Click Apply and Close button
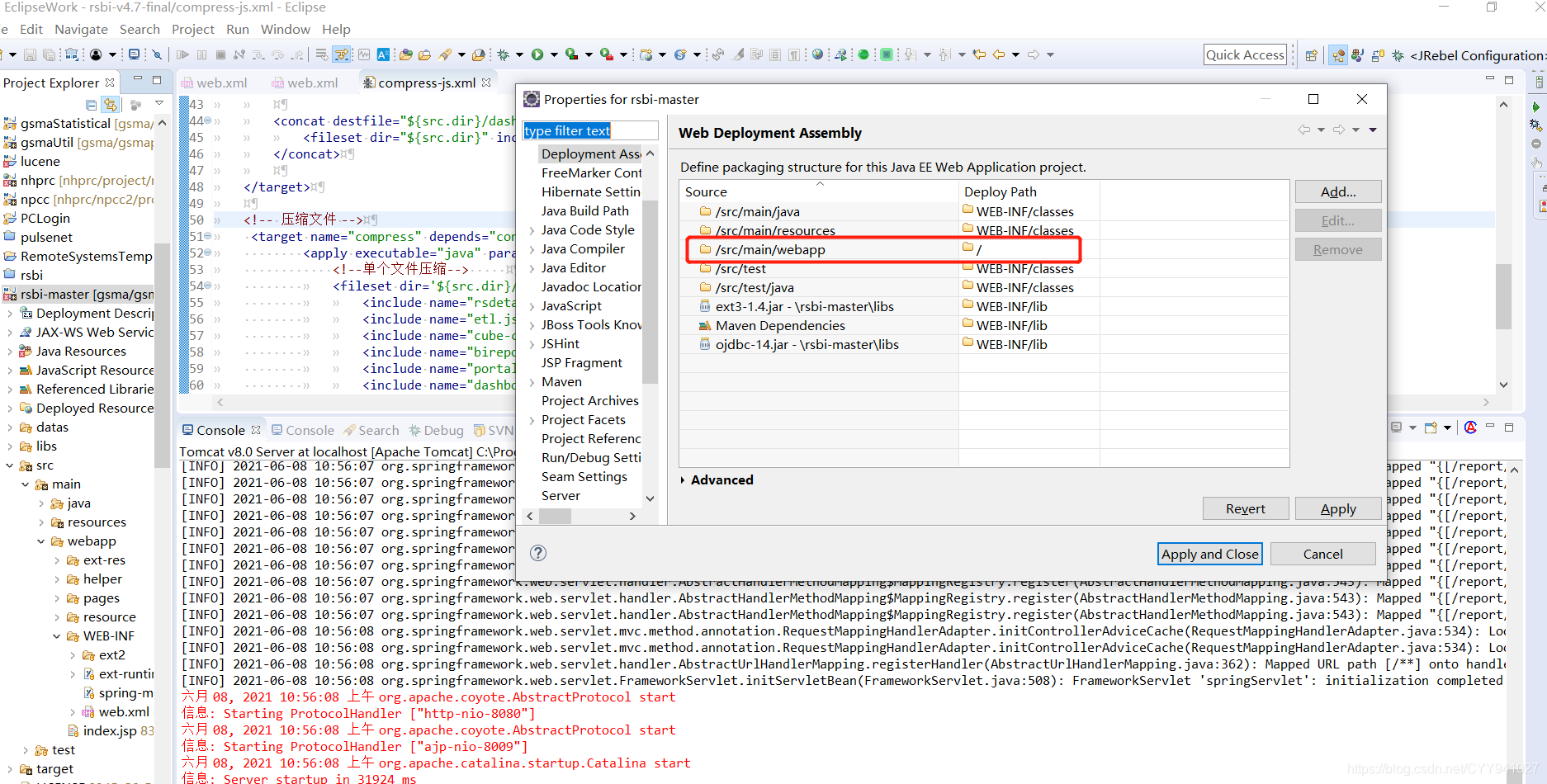This screenshot has width=1547, height=784. point(1209,554)
